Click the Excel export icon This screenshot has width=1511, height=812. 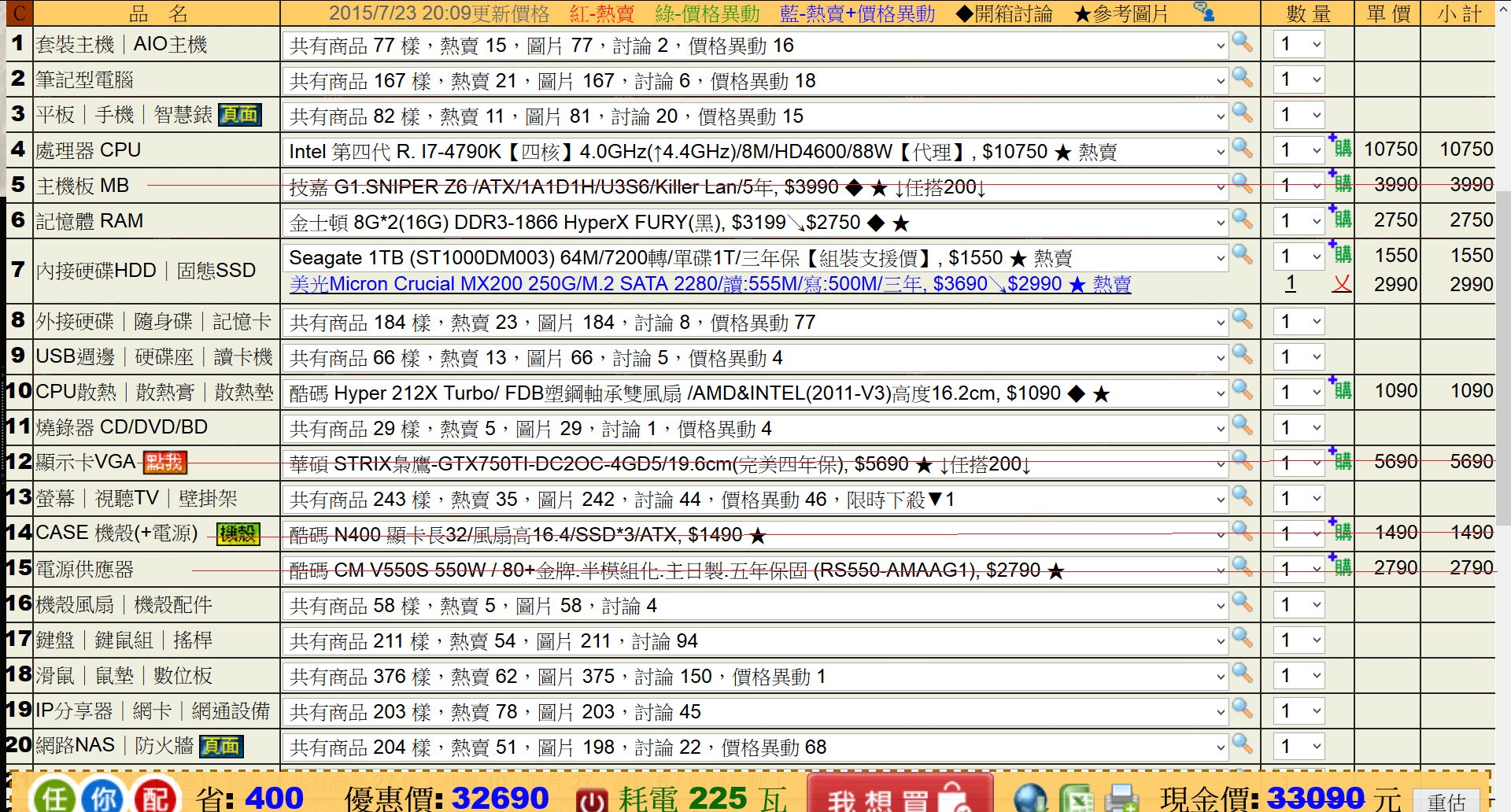point(1078,798)
